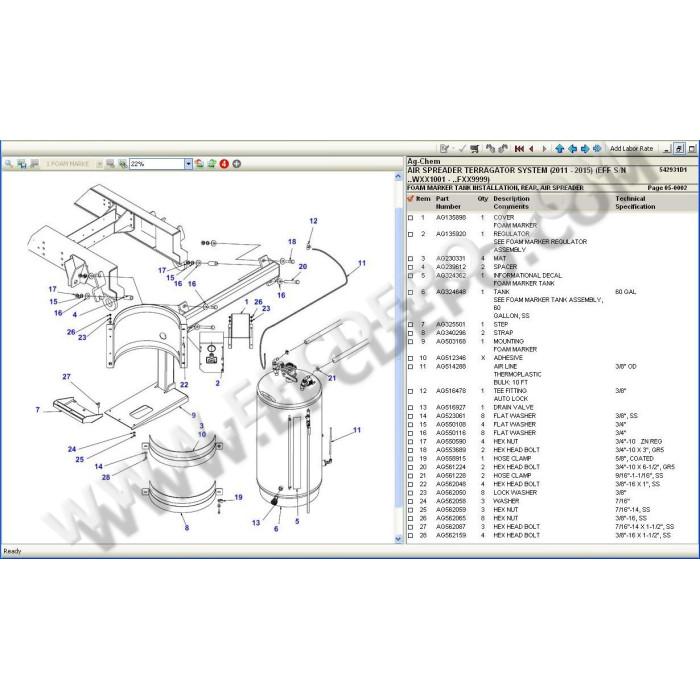700x700 pixels.
Task: Click callout number 7 beside the step
Action: tap(38, 410)
